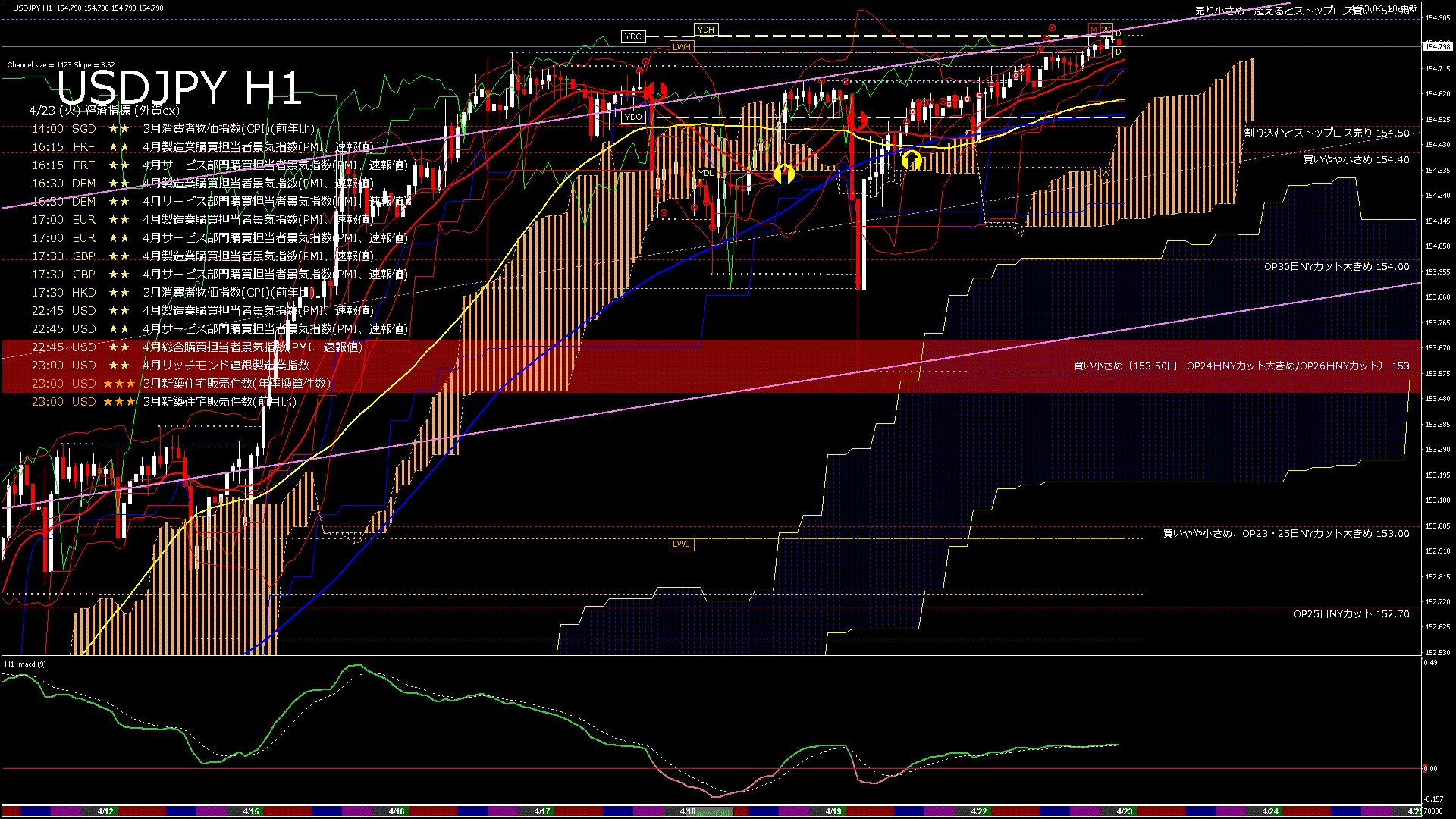Click the current price tag 154.798 on the scale
The width and height of the screenshot is (1456, 819).
tap(1437, 47)
